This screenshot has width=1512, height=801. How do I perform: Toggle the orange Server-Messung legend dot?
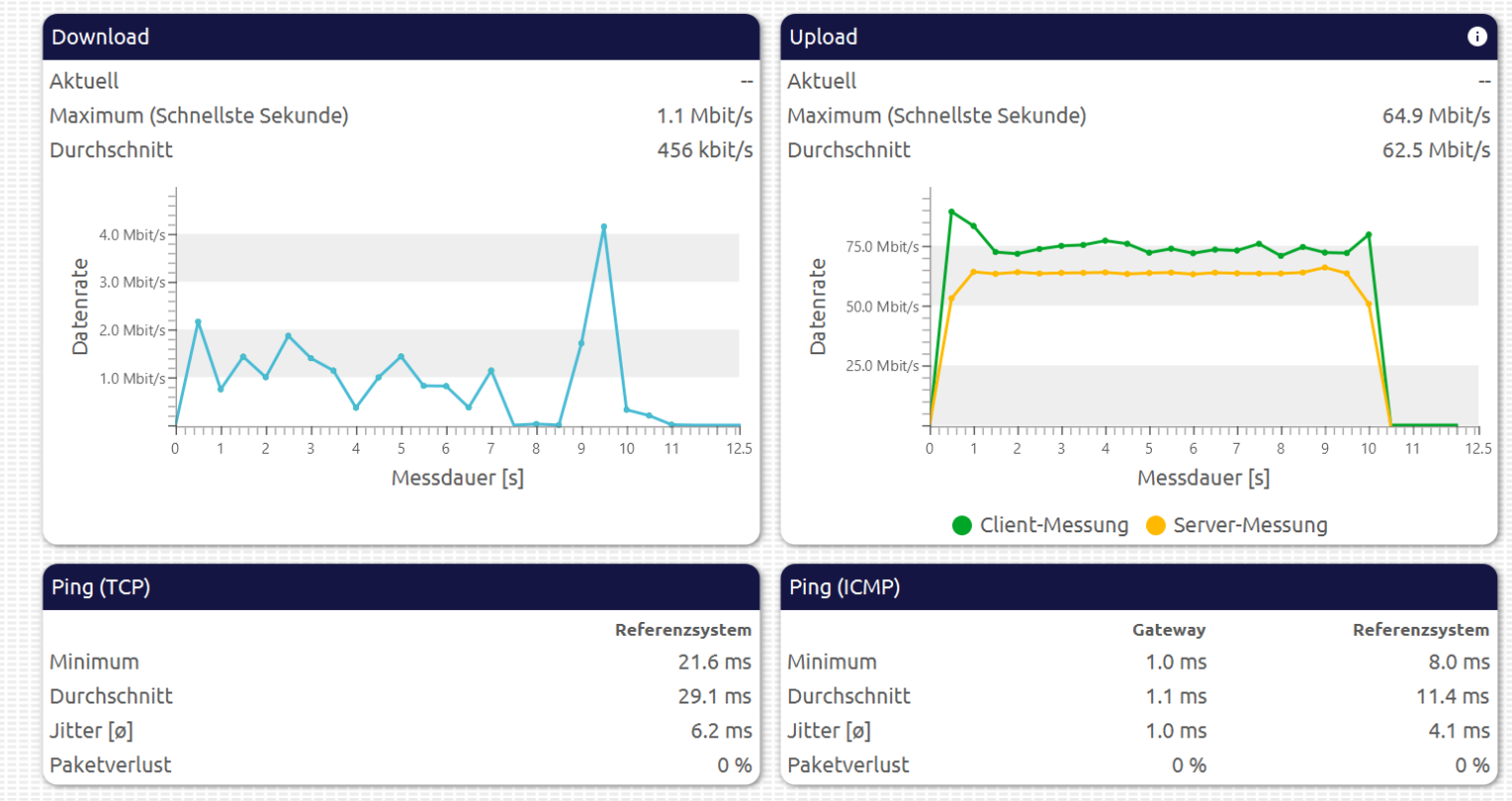pyautogui.click(x=1155, y=525)
